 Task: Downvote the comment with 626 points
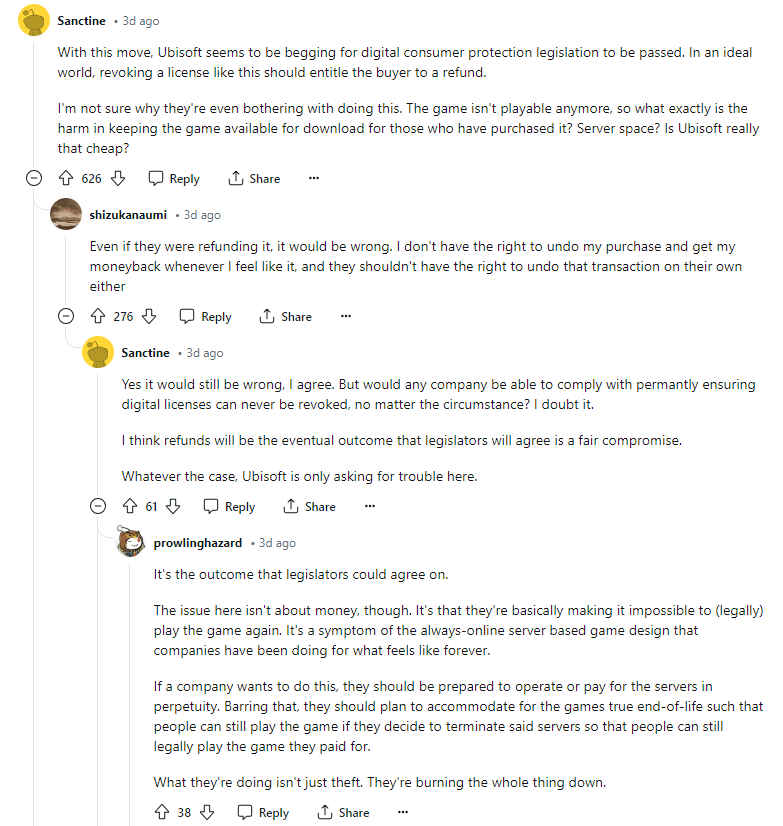coord(117,179)
